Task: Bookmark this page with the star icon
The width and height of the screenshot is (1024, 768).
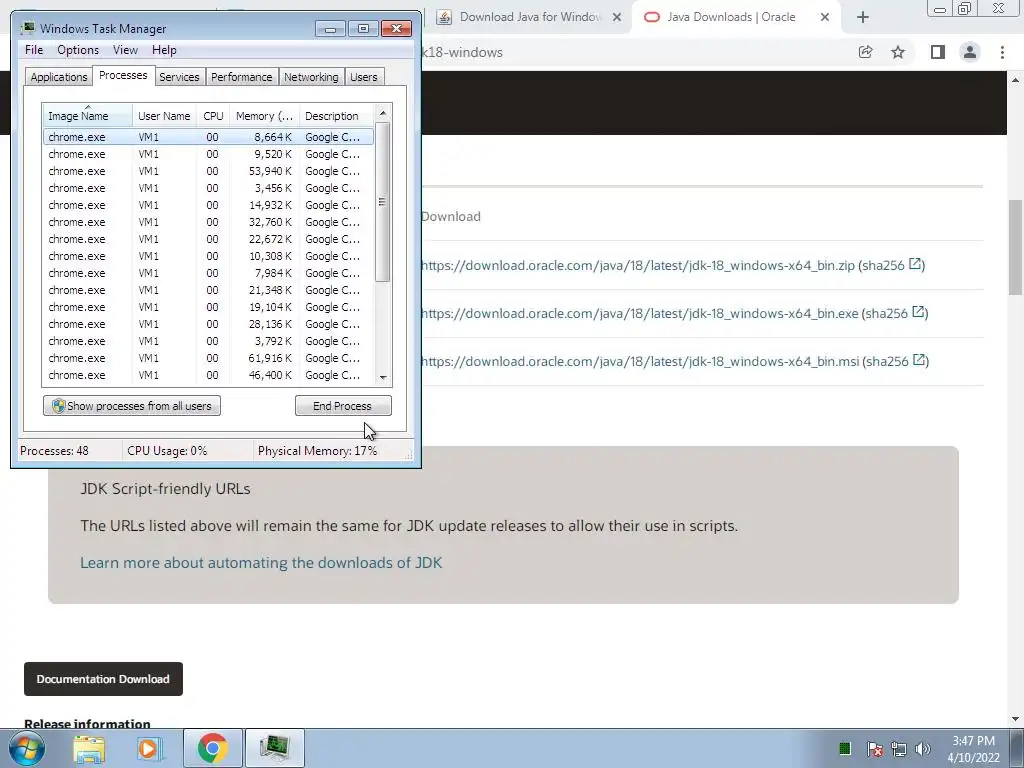Action: [898, 52]
